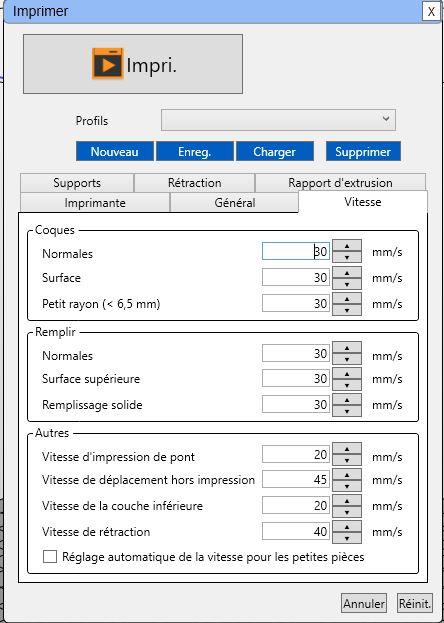This screenshot has height=623, width=444.
Task: Click the Vitesse de déplacement hors impression field
Action: (x=296, y=480)
